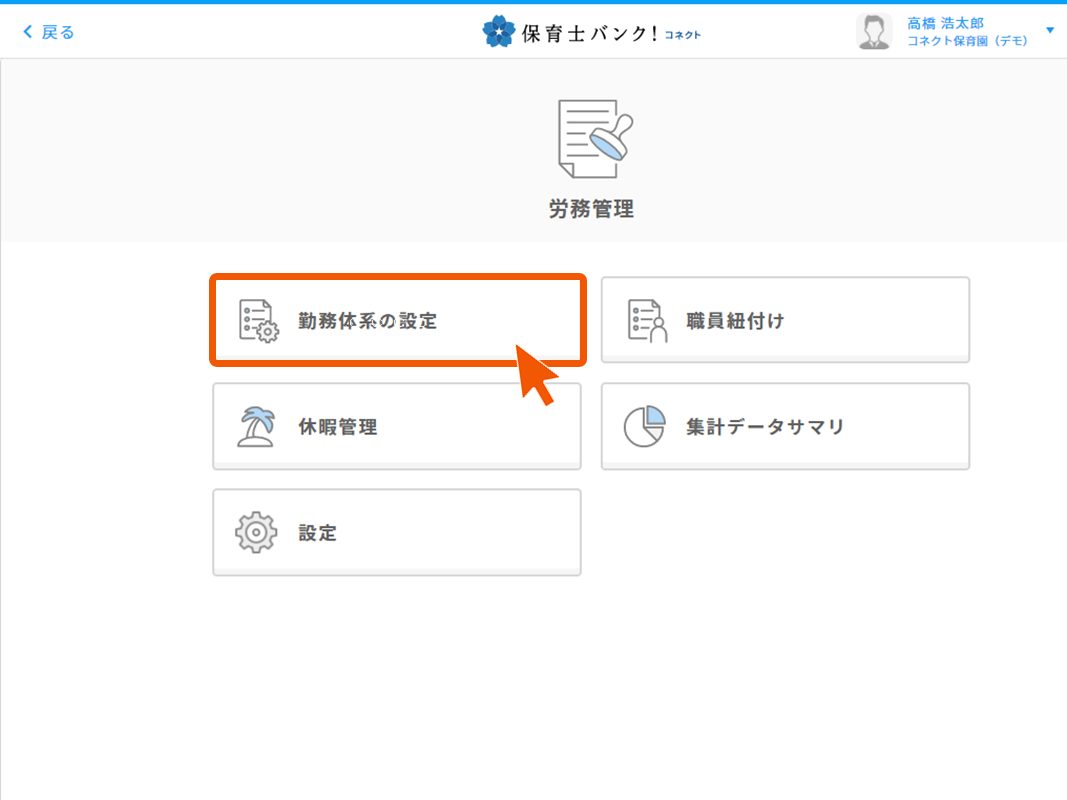This screenshot has width=1067, height=800.
Task: Click the 戻る back link text
Action: 58,32
